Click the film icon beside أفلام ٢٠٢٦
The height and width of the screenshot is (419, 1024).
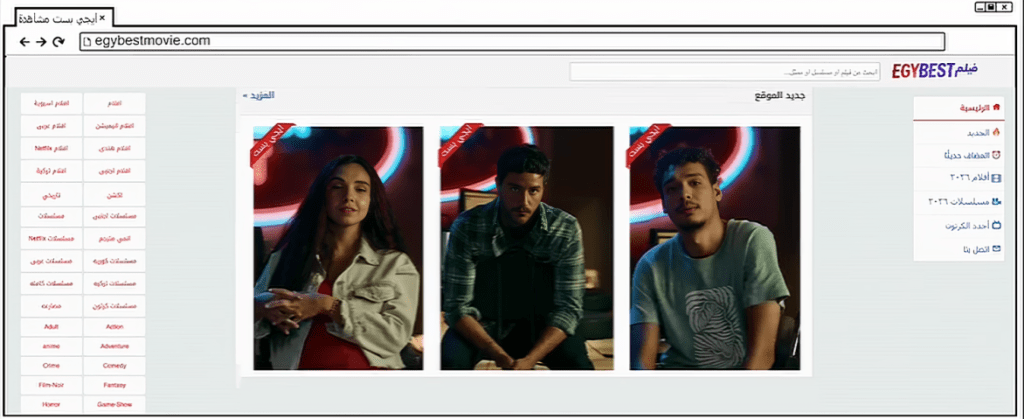(x=996, y=178)
